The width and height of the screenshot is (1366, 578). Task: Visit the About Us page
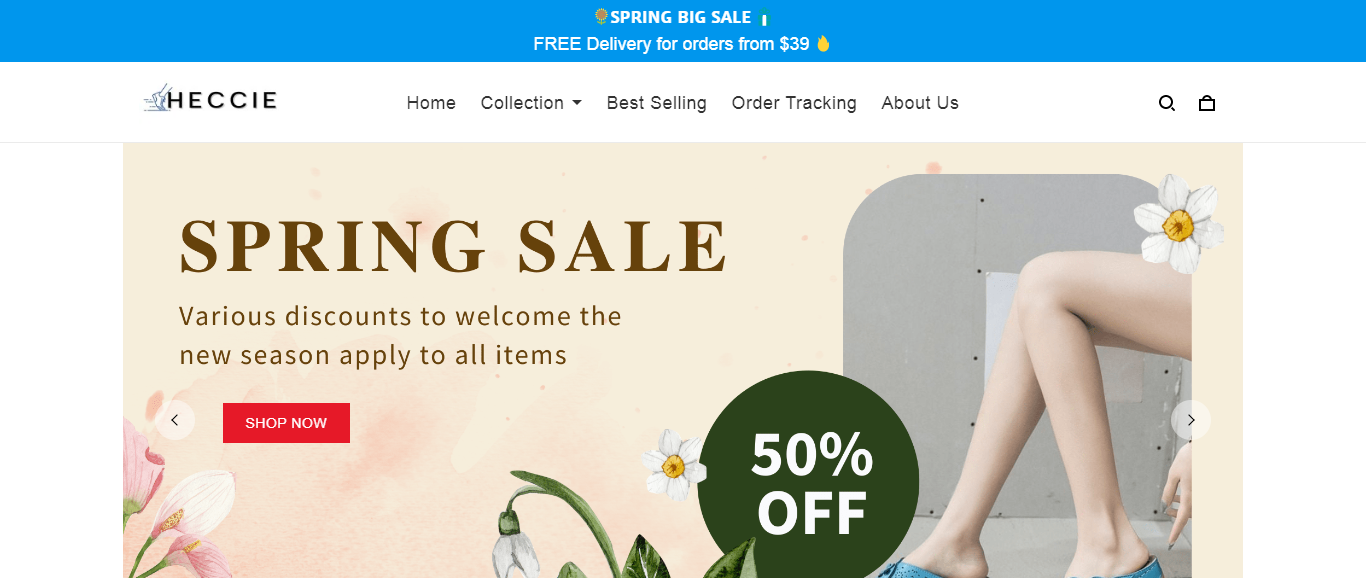[x=920, y=103]
